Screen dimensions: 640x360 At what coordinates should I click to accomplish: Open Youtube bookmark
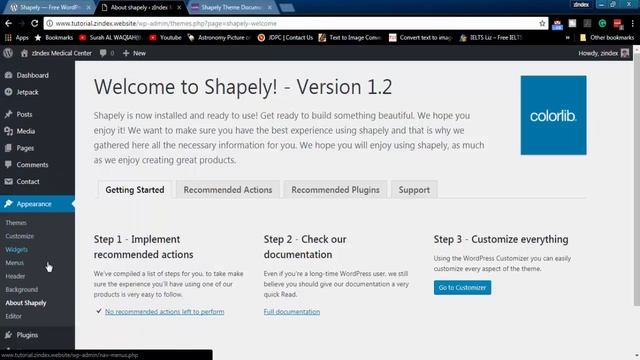tap(165, 38)
